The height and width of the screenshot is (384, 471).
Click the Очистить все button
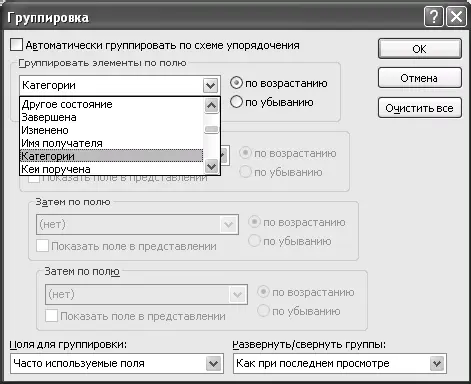(420, 108)
